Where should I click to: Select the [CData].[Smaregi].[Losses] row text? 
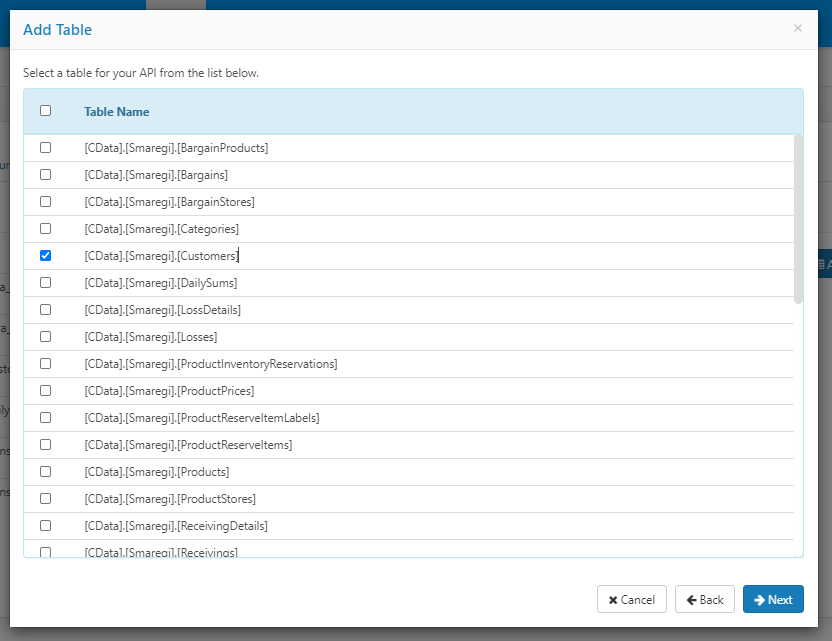[151, 337]
